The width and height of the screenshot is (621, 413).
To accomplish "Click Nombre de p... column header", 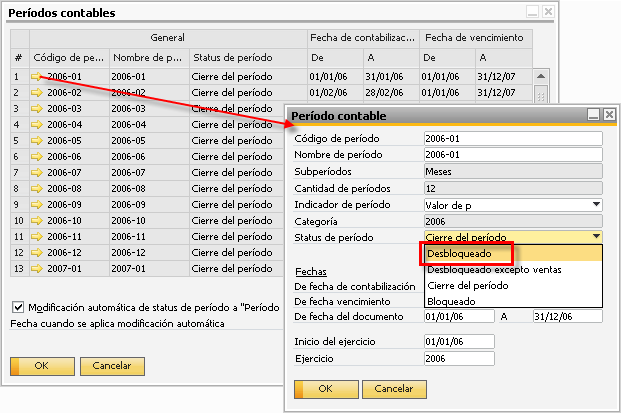I will [149, 58].
